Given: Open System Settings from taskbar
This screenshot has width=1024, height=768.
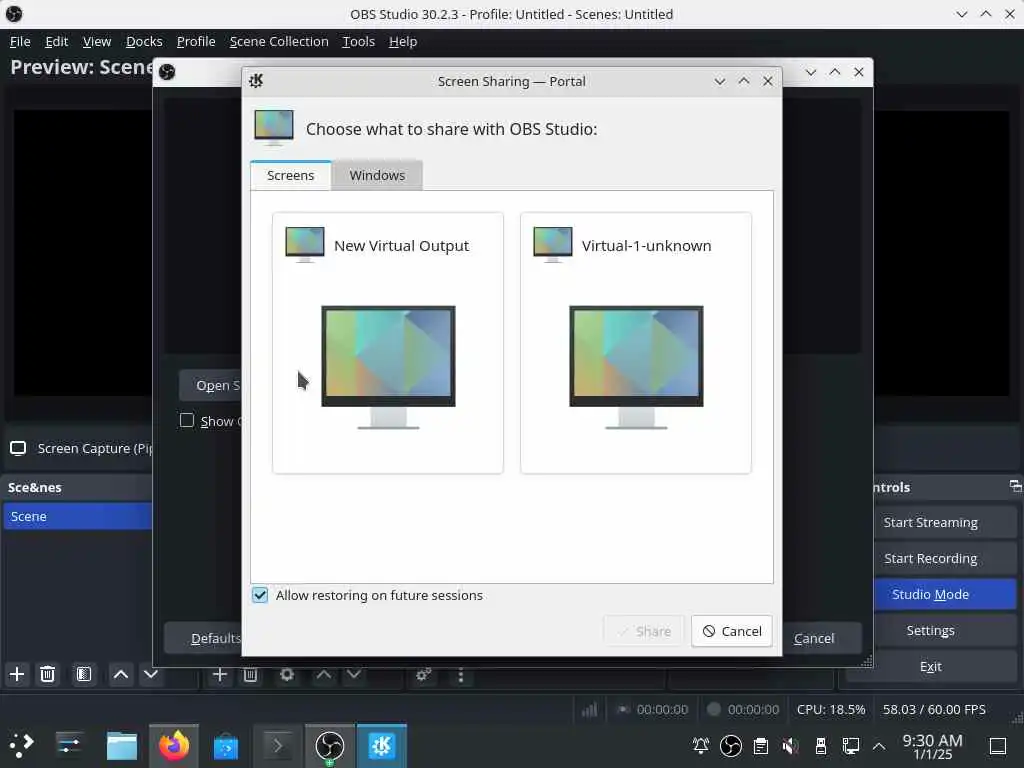Looking at the screenshot, I should [x=69, y=745].
